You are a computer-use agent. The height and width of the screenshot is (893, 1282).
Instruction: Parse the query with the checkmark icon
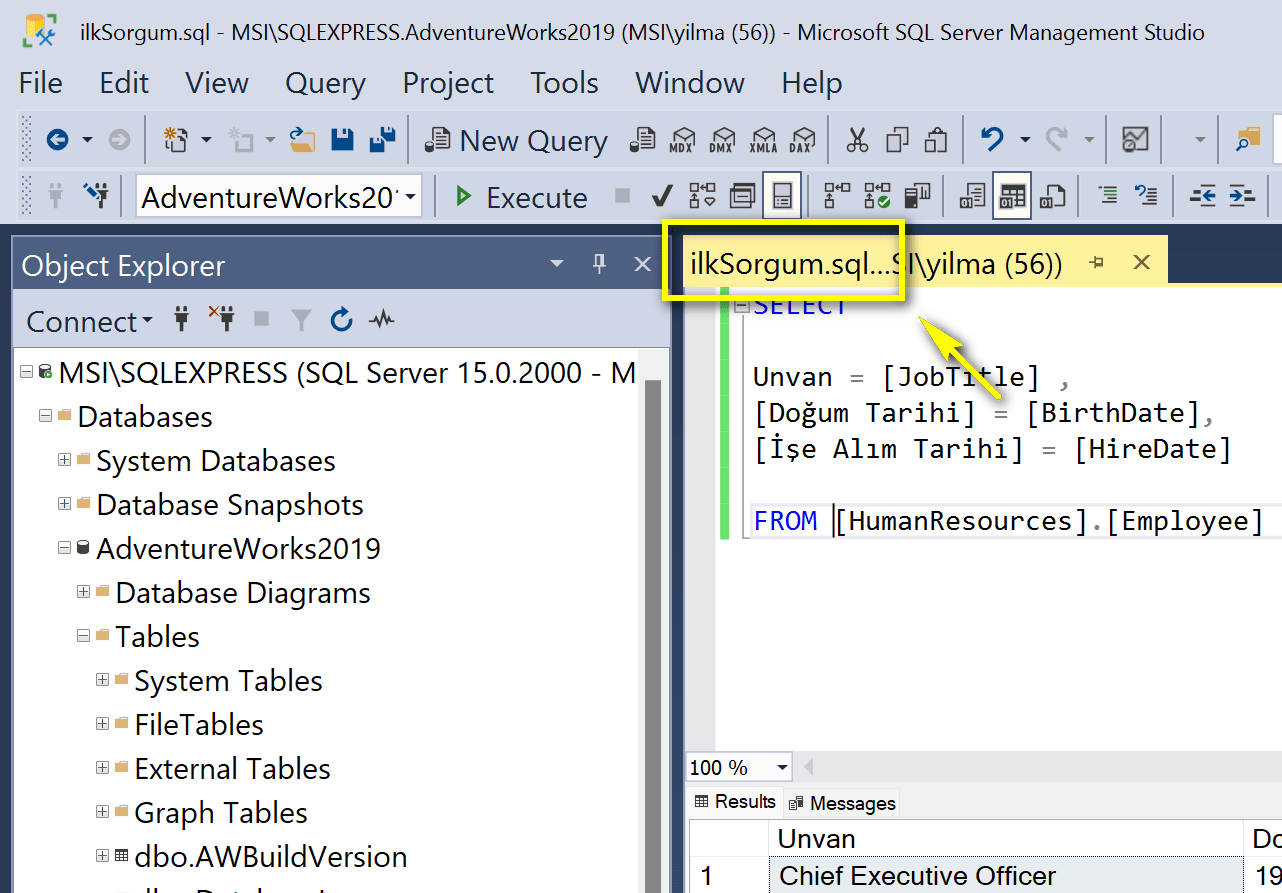[661, 196]
